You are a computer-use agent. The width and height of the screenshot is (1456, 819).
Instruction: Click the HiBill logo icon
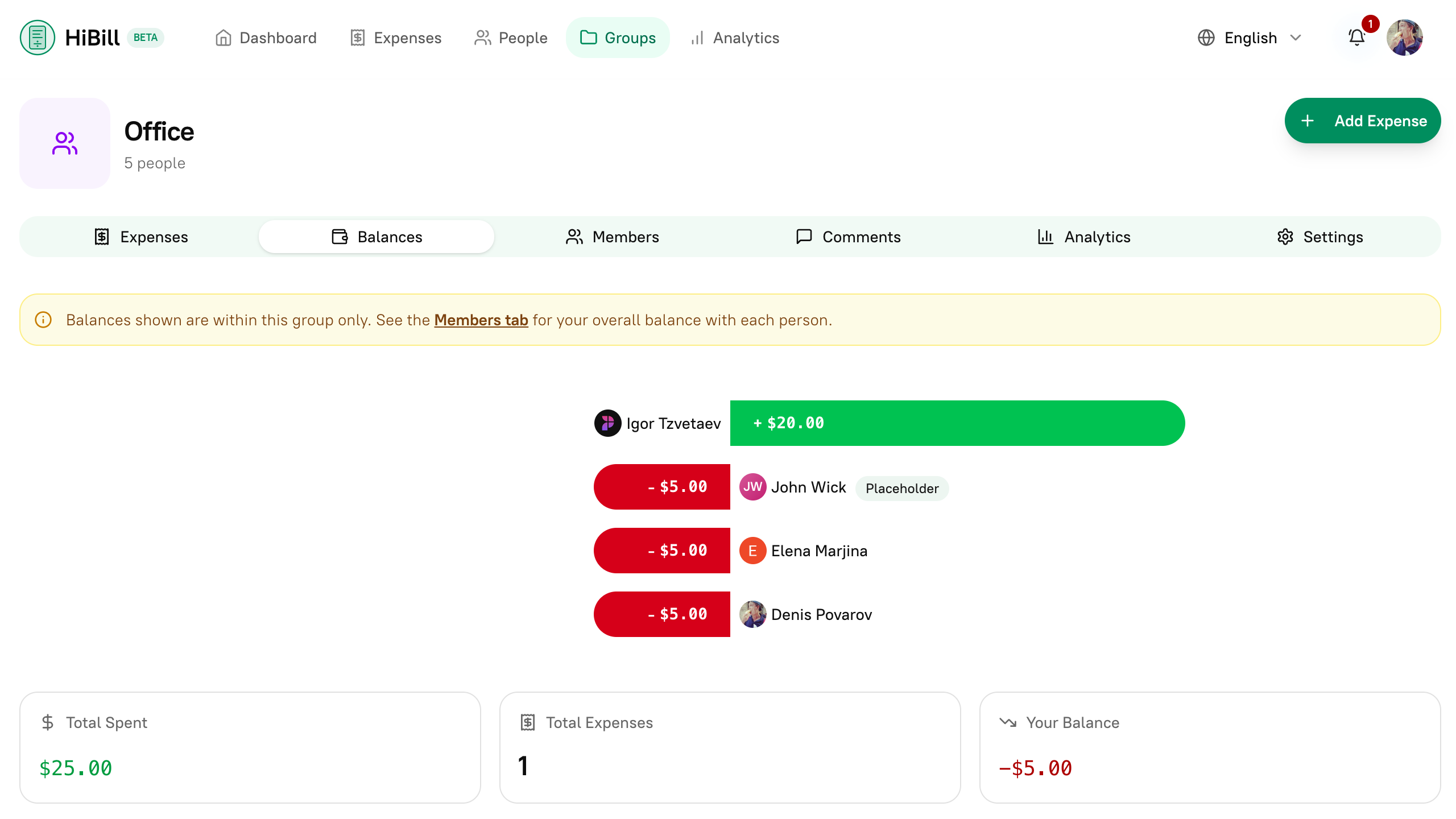(36, 38)
